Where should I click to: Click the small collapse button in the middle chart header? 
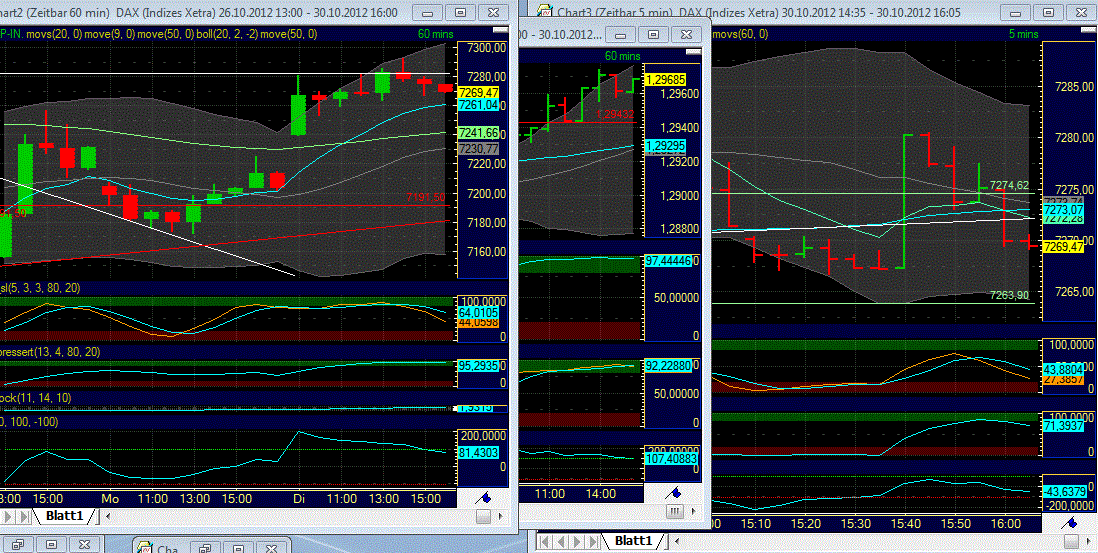click(693, 52)
